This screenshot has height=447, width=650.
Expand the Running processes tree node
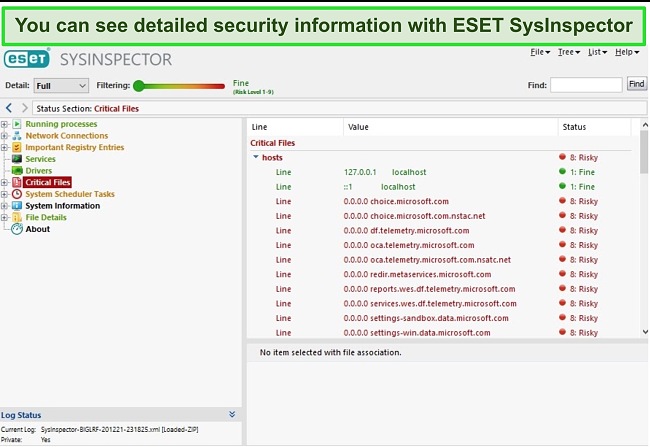tap(5, 124)
